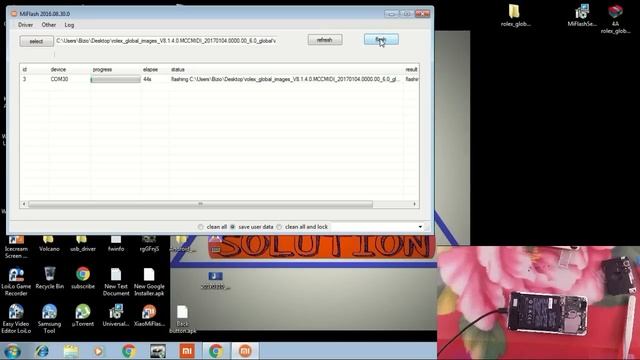Click the scrollbar right arrow
The image size is (640, 360).
click(415, 204)
